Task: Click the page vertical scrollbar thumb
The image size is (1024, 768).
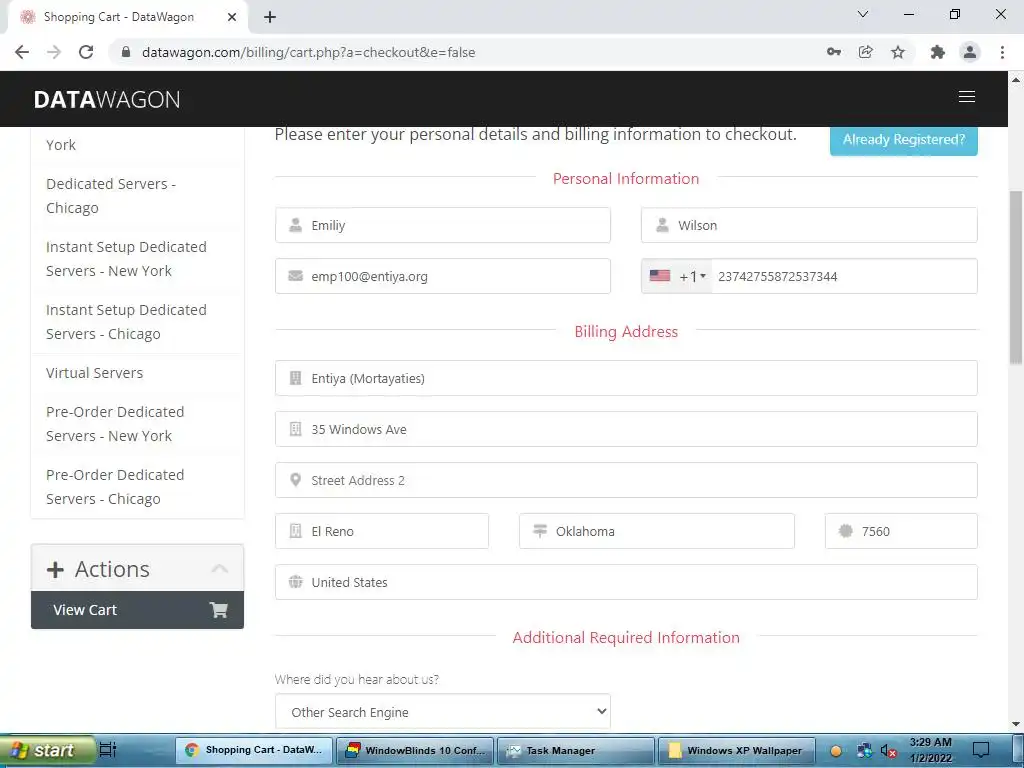Action: [x=1016, y=278]
